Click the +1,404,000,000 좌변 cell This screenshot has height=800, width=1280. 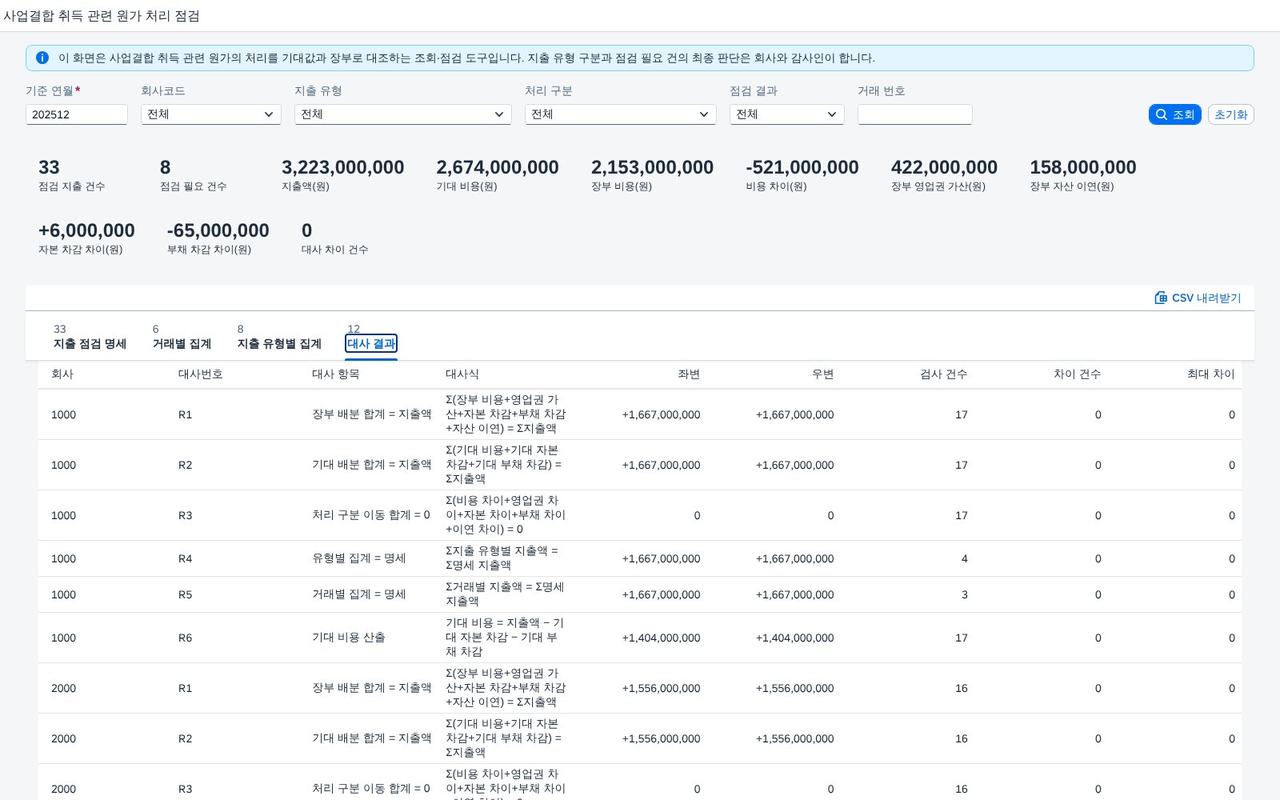pos(661,638)
